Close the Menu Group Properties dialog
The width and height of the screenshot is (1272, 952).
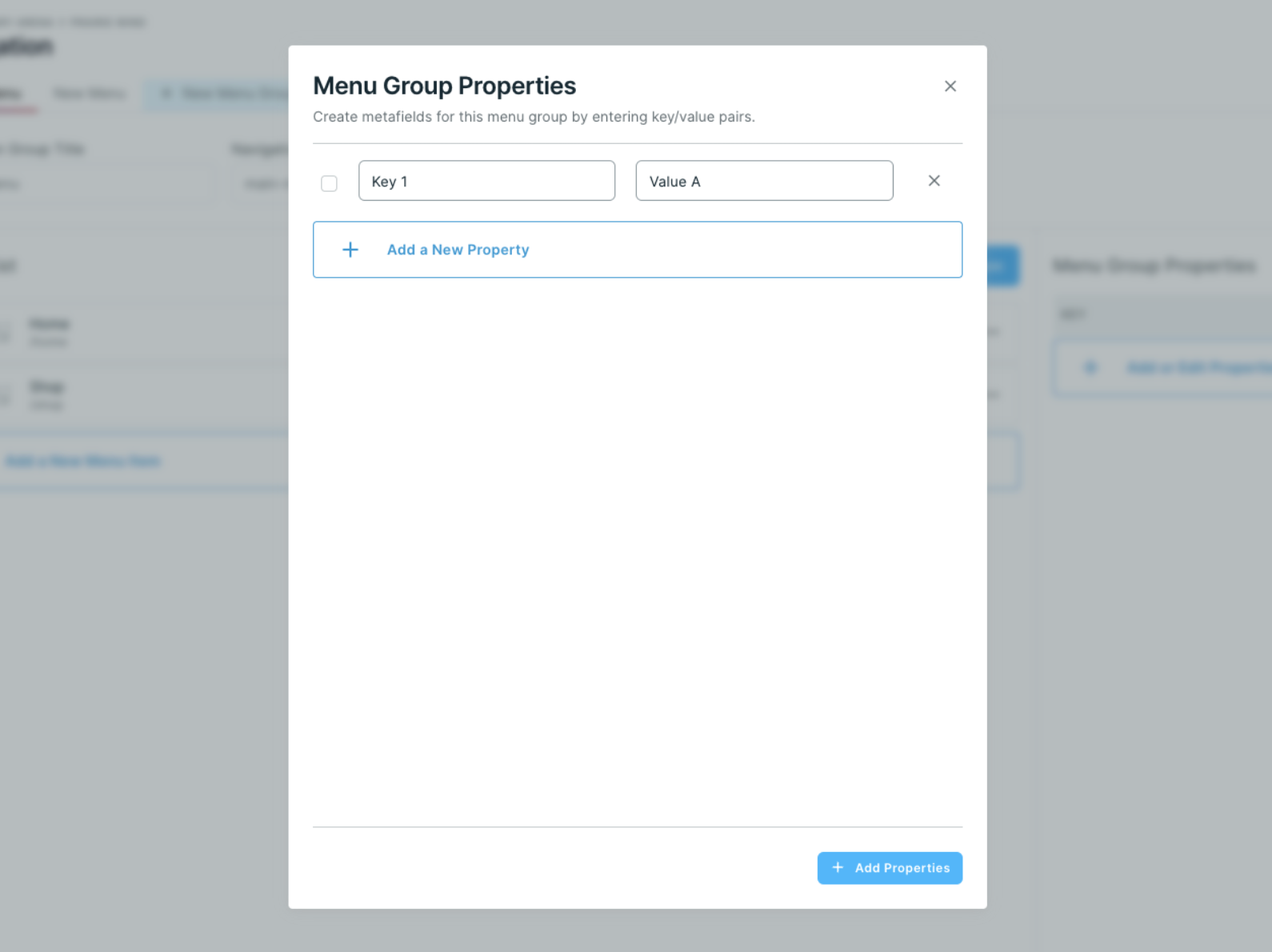pyautogui.click(x=950, y=86)
